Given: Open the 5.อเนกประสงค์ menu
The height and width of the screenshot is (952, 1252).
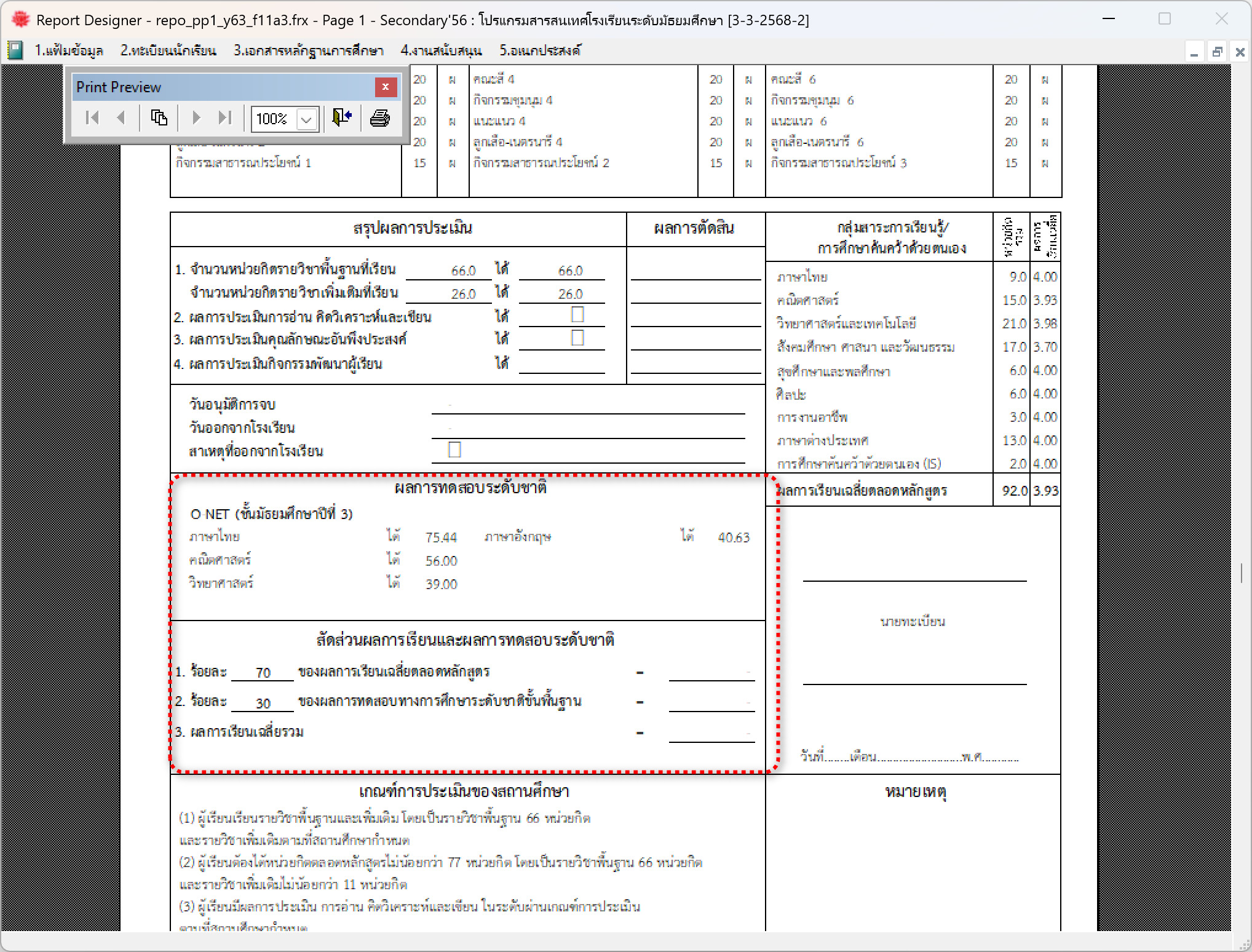Looking at the screenshot, I should (x=539, y=50).
